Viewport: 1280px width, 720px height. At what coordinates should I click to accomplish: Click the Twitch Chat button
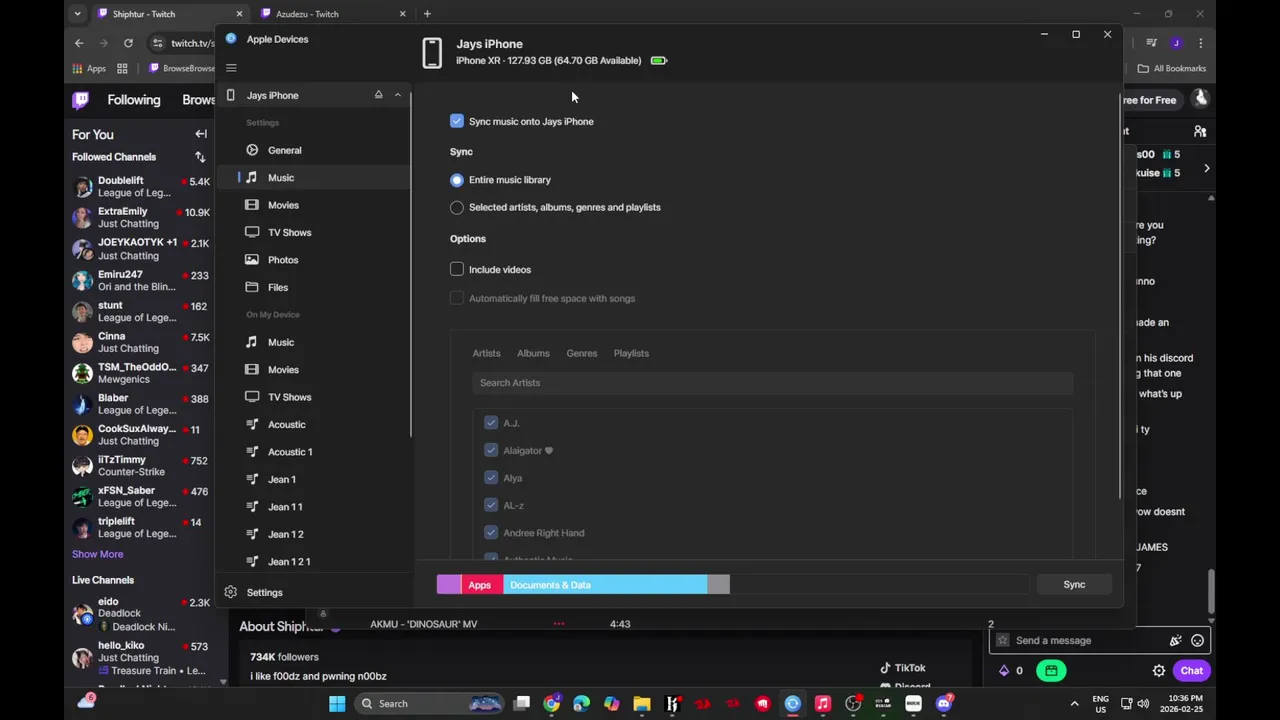(x=1191, y=671)
